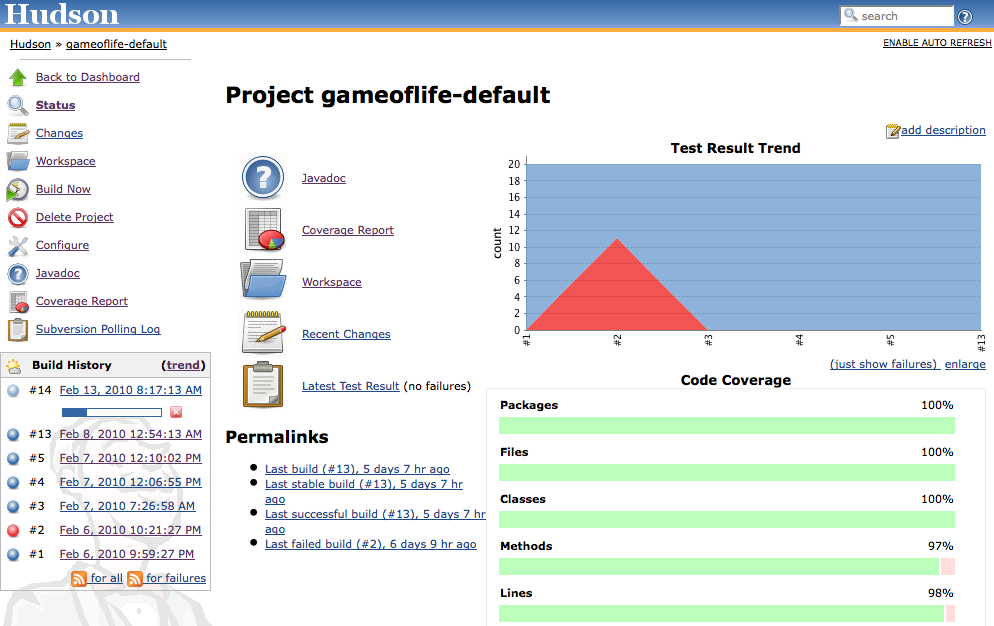Click the just show failures link

coord(885,363)
